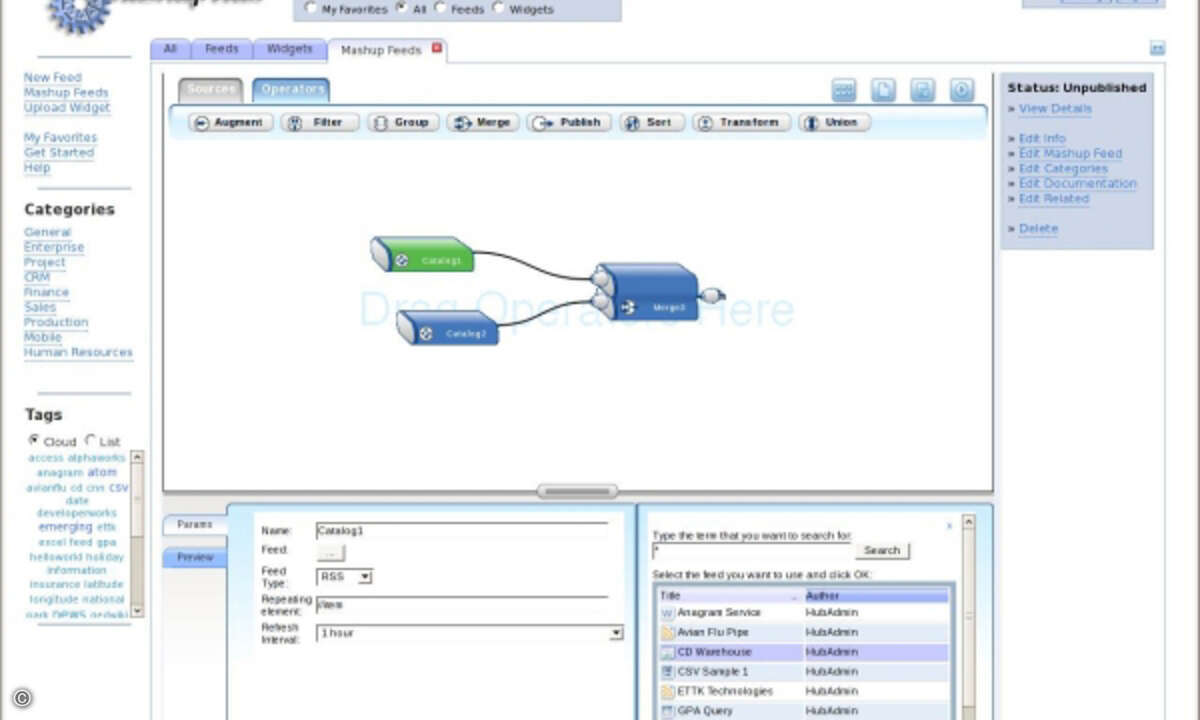Add an Augment operator
This screenshot has width=1200, height=720.
point(231,122)
